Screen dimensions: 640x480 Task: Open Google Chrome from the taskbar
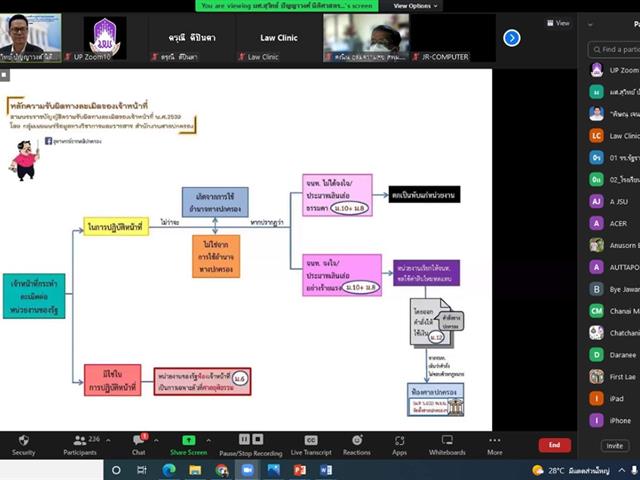(x=222, y=470)
